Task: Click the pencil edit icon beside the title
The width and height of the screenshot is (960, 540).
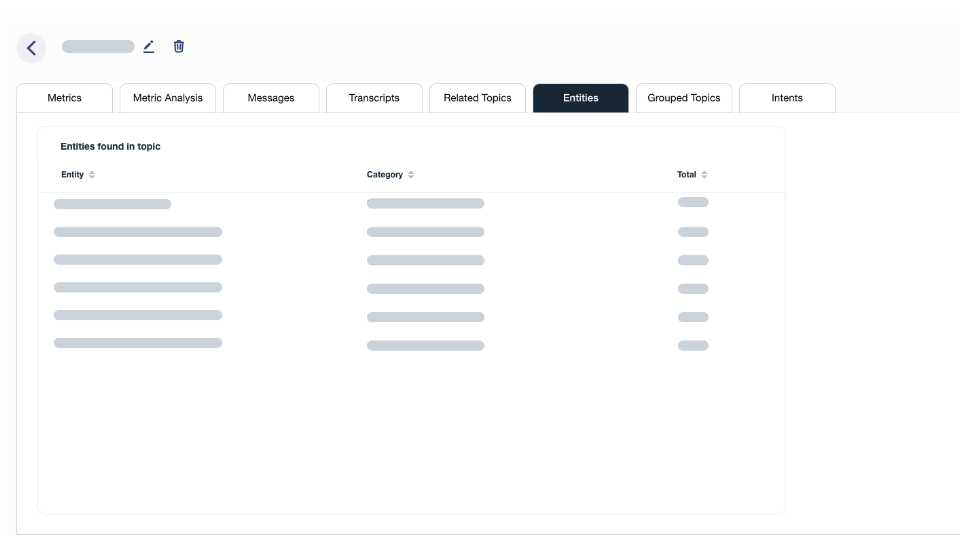Action: coord(149,46)
